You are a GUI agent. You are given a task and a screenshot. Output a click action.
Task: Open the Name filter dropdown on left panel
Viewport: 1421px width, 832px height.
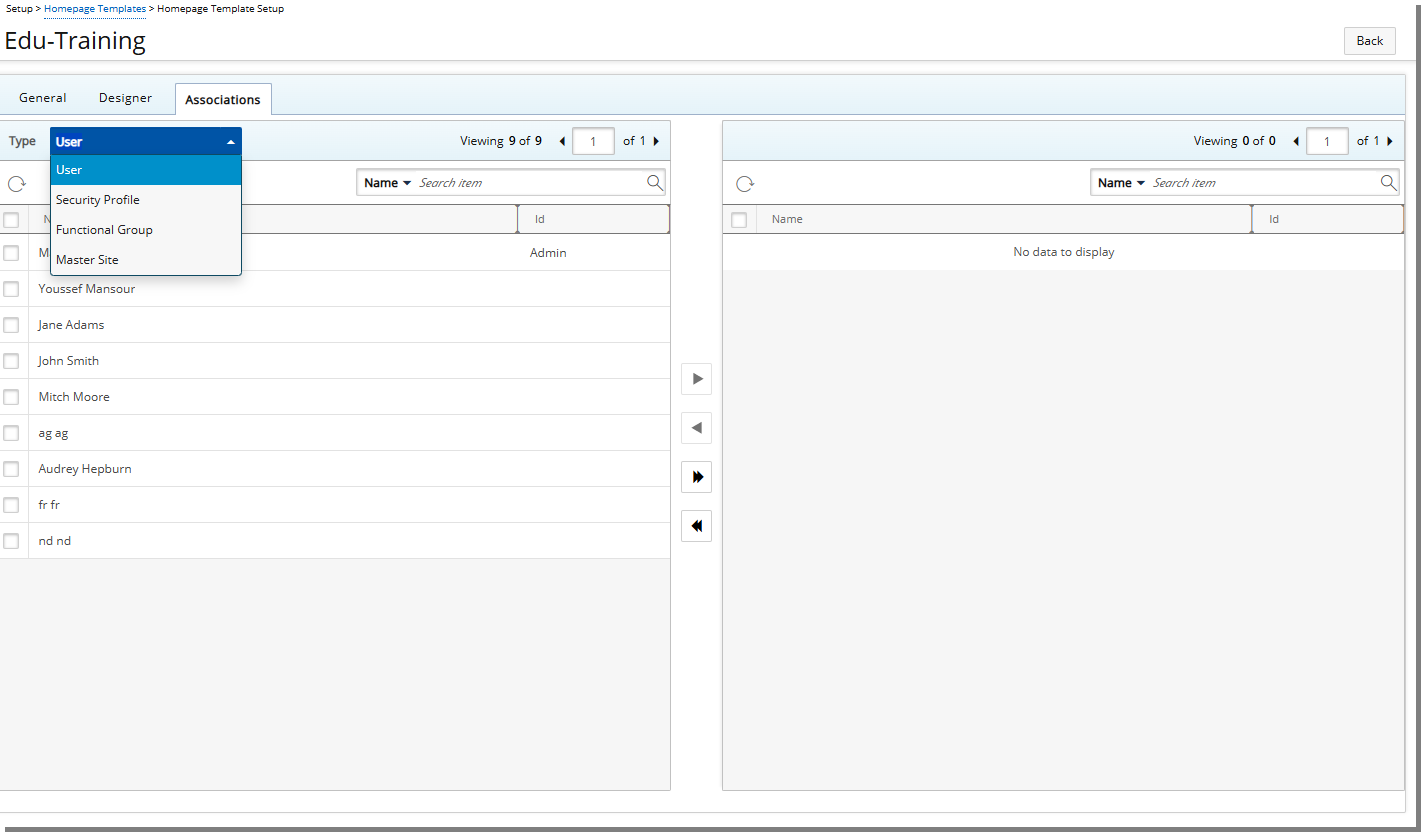tap(386, 182)
